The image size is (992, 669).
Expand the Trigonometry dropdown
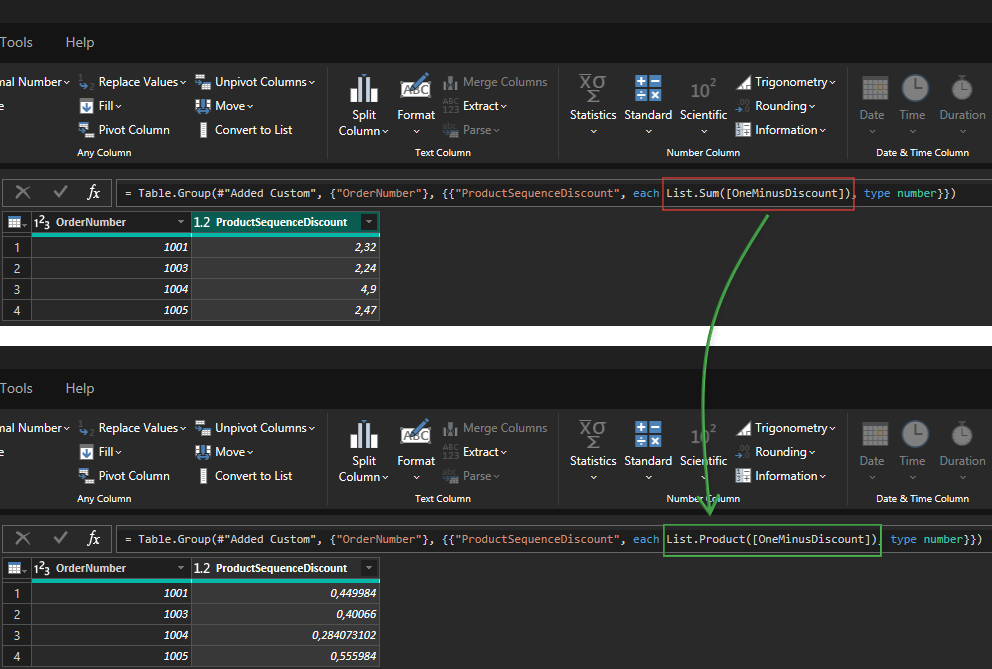789,81
